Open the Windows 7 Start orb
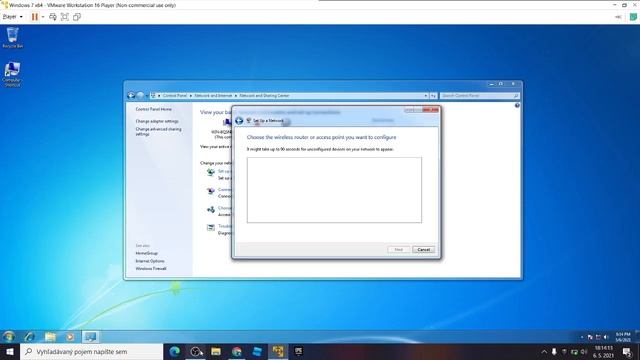 pyautogui.click(x=9, y=337)
